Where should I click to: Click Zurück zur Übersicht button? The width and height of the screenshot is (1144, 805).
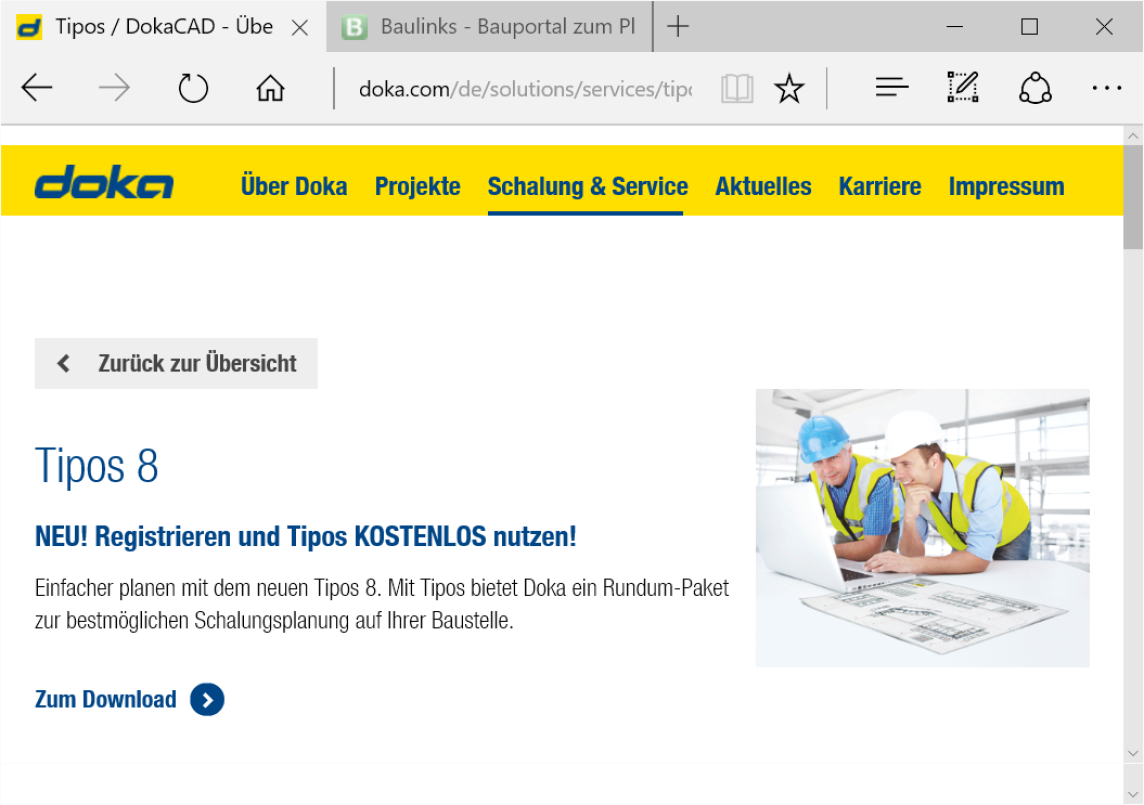pyautogui.click(x=176, y=363)
